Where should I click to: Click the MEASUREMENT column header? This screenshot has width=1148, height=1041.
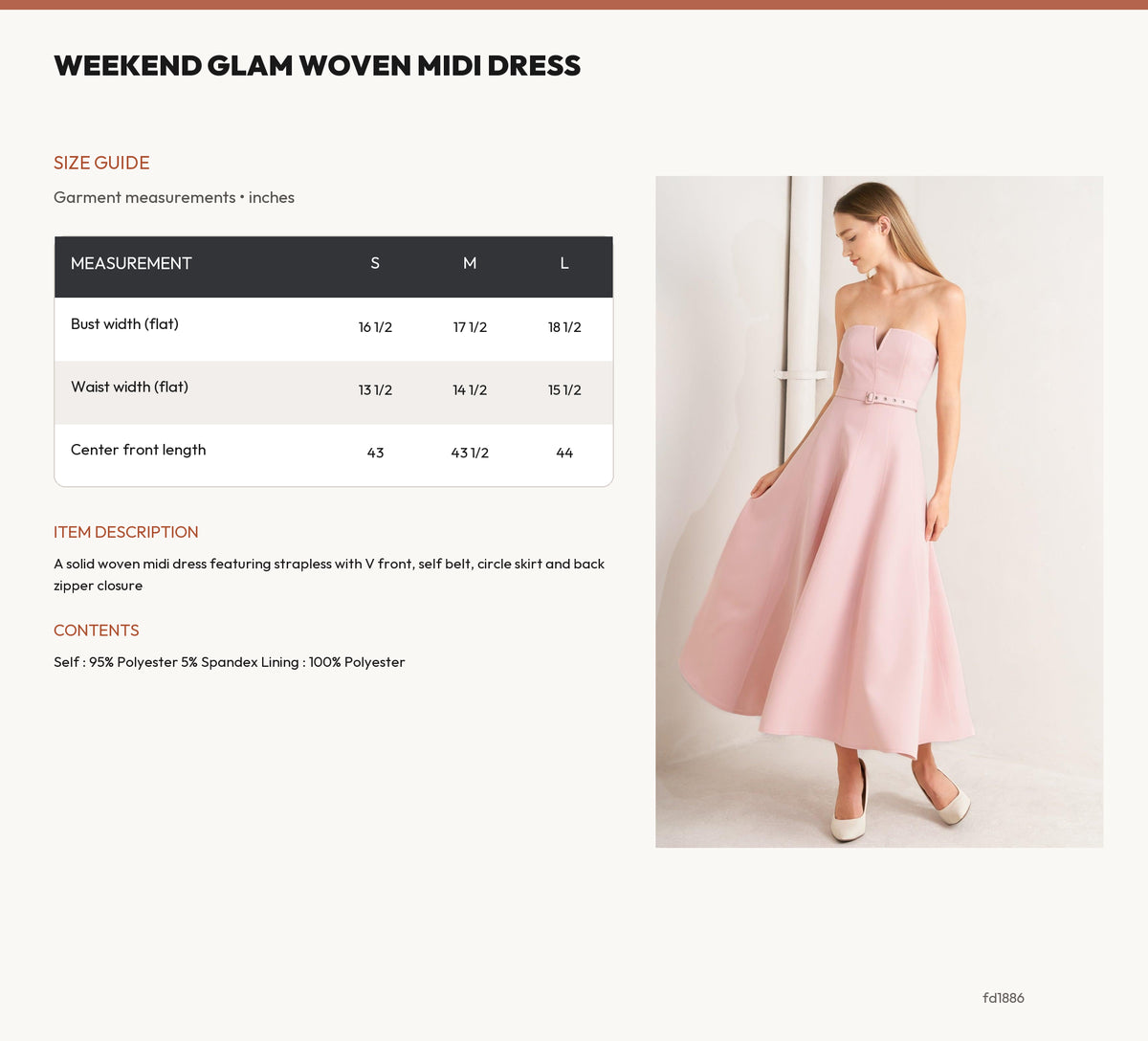click(x=131, y=263)
